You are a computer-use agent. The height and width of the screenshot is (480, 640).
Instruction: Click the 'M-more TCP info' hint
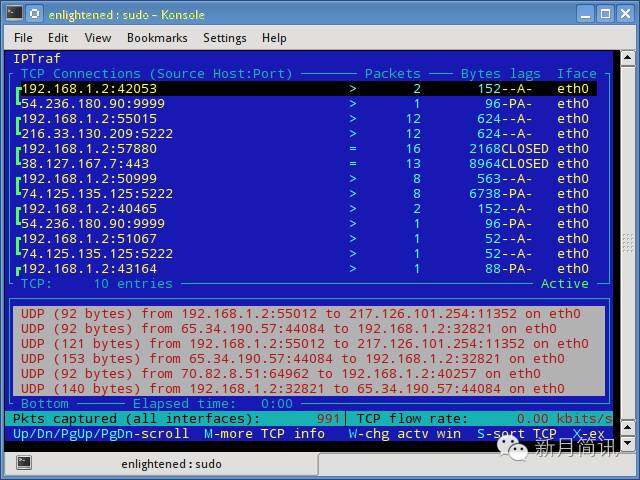point(264,434)
